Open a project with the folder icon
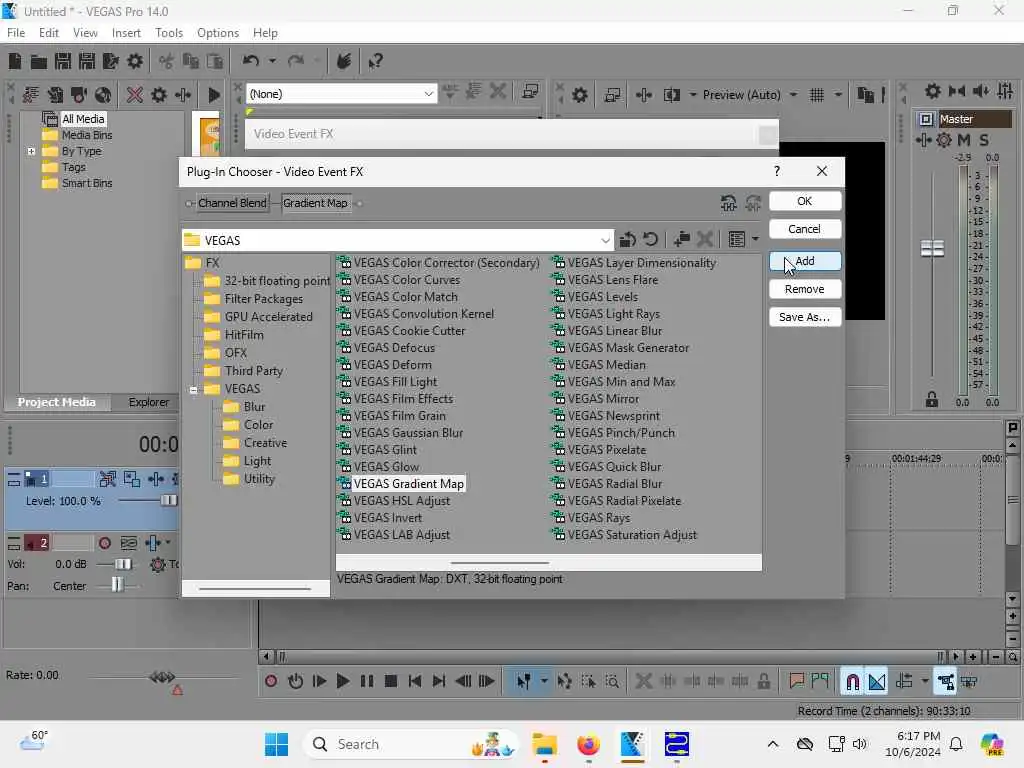The width and height of the screenshot is (1024, 768). (39, 61)
